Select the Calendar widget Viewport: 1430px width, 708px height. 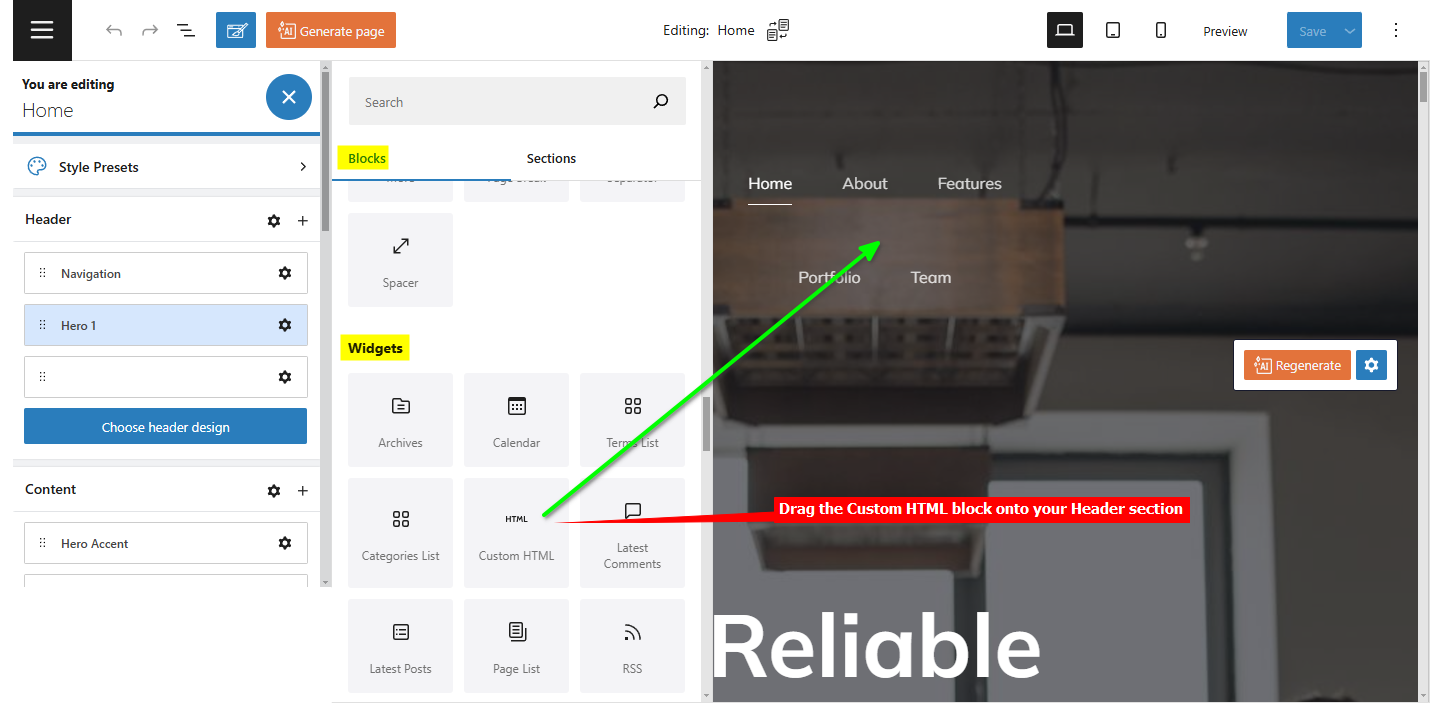(516, 420)
